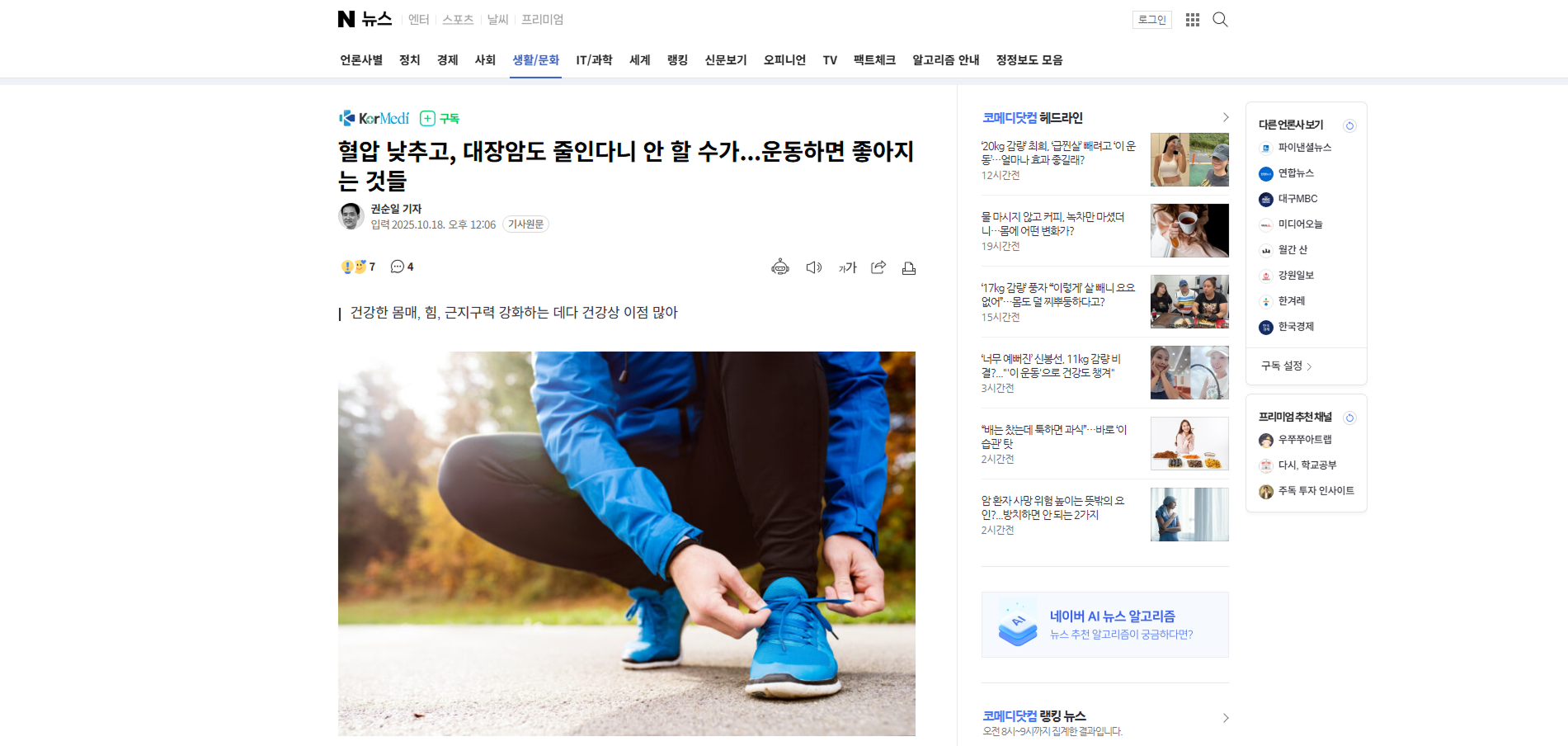Refresh the 다른 언론사 보기 list
Image resolution: width=1568 pixels, height=746 pixels.
pos(1349,125)
